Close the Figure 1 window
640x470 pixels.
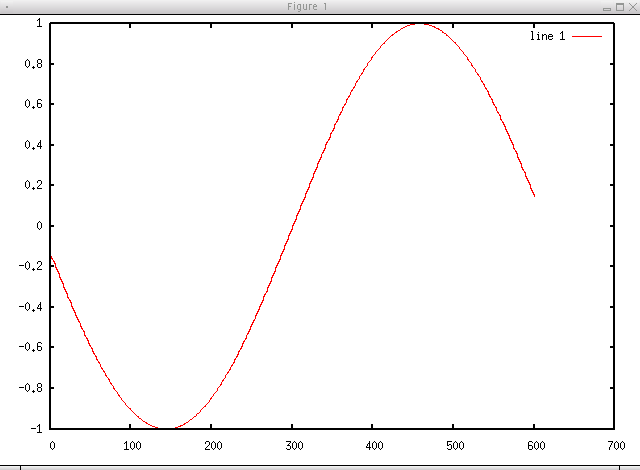point(633,7)
